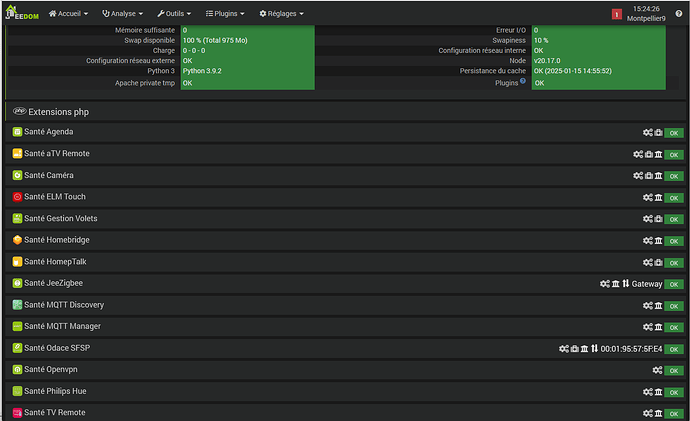This screenshot has height=421, width=690.
Task: Open the Analyse dropdown menu
Action: click(x=122, y=14)
